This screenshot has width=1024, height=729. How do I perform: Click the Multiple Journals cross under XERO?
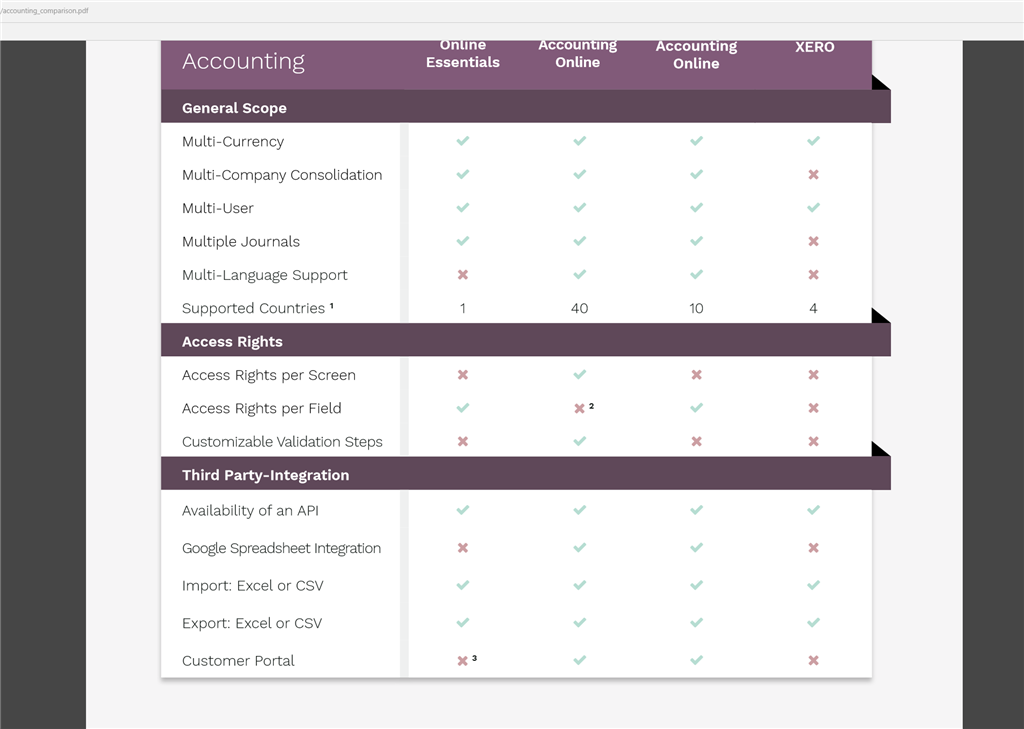pos(813,241)
